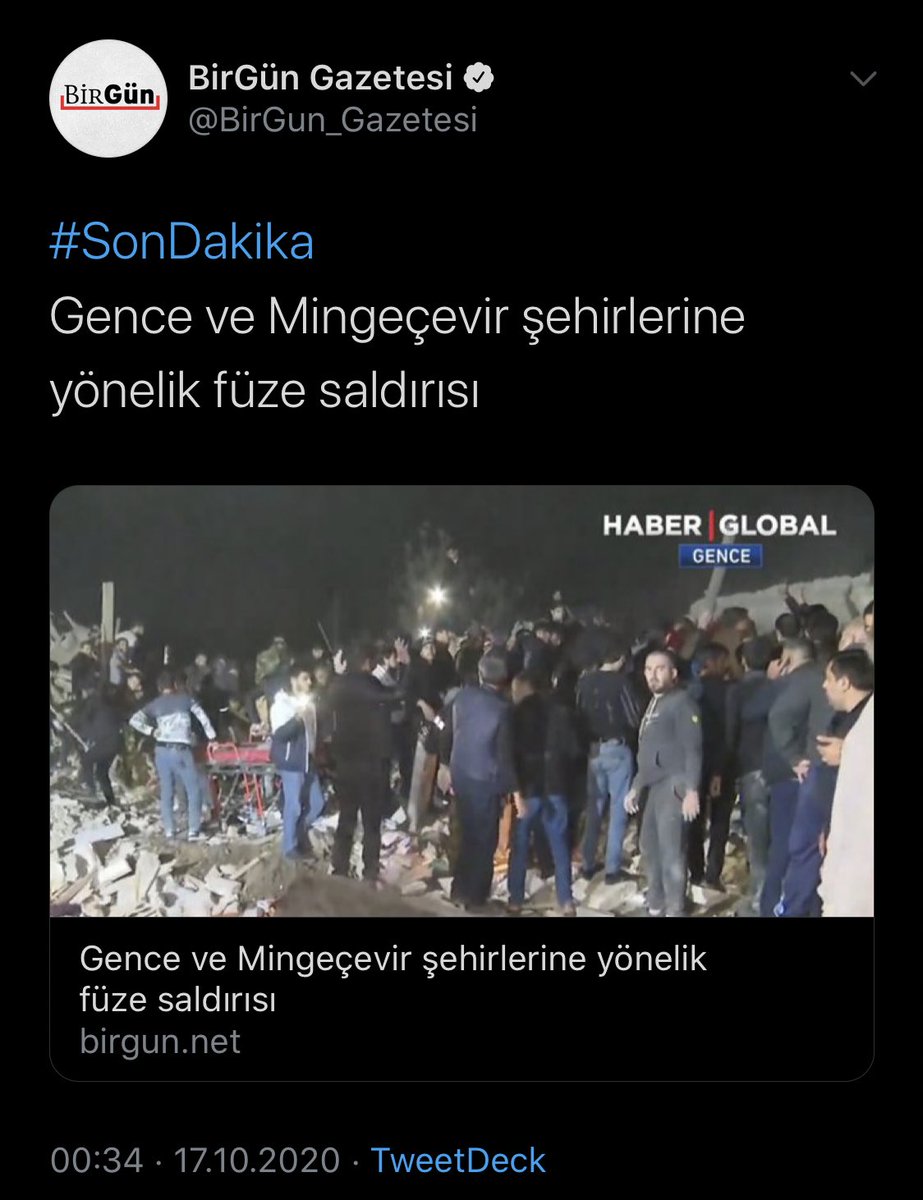
Task: Open the @BirGun_Gazetesi handle
Action: 333,120
